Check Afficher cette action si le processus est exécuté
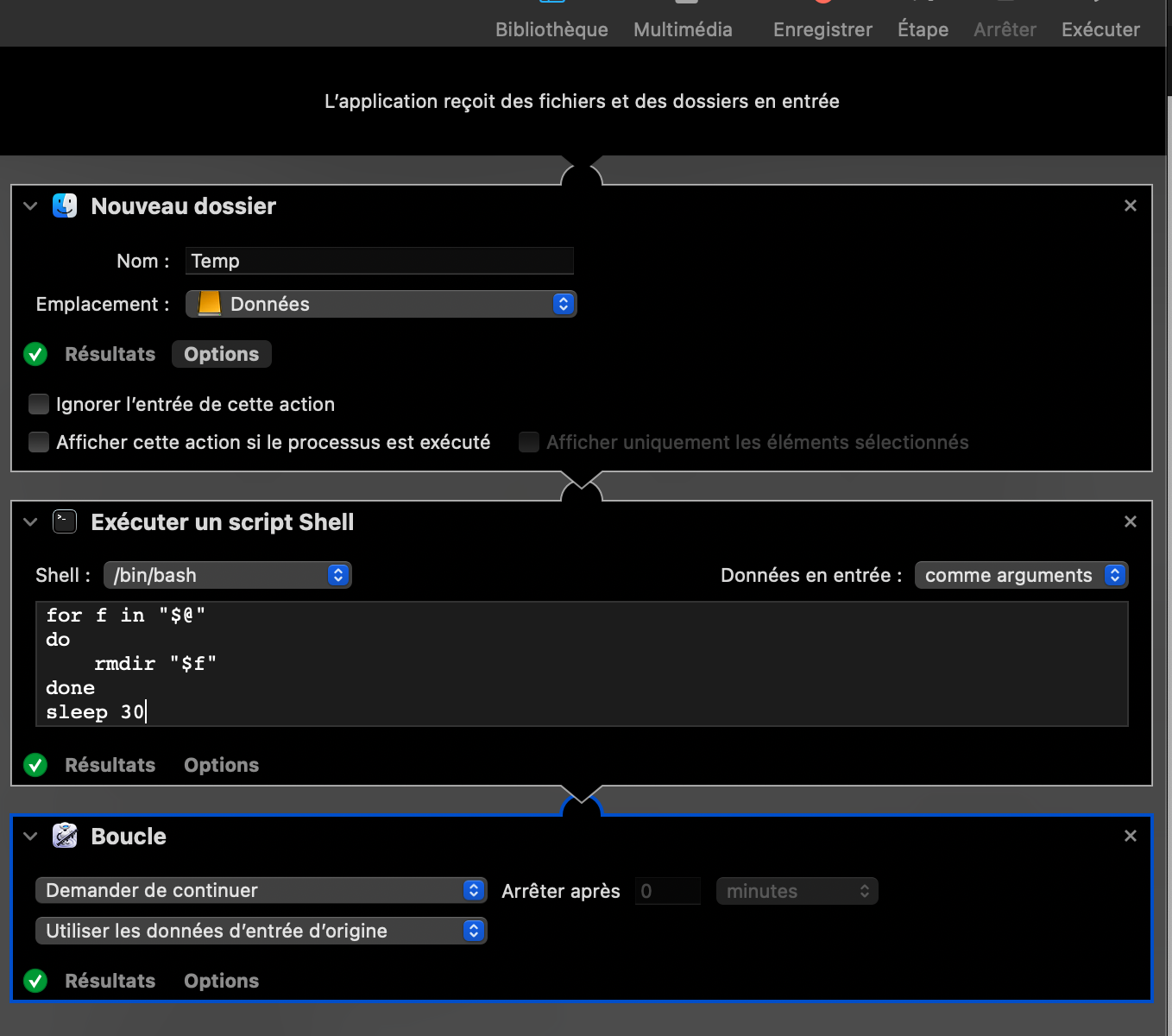1172x1036 pixels. [39, 442]
